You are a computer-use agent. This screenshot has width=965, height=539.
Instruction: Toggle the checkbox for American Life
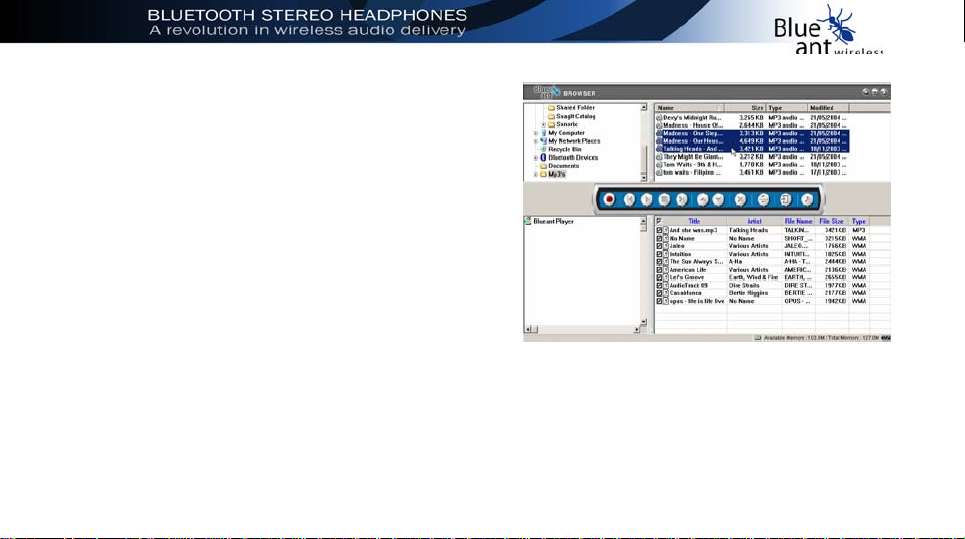coord(659,270)
